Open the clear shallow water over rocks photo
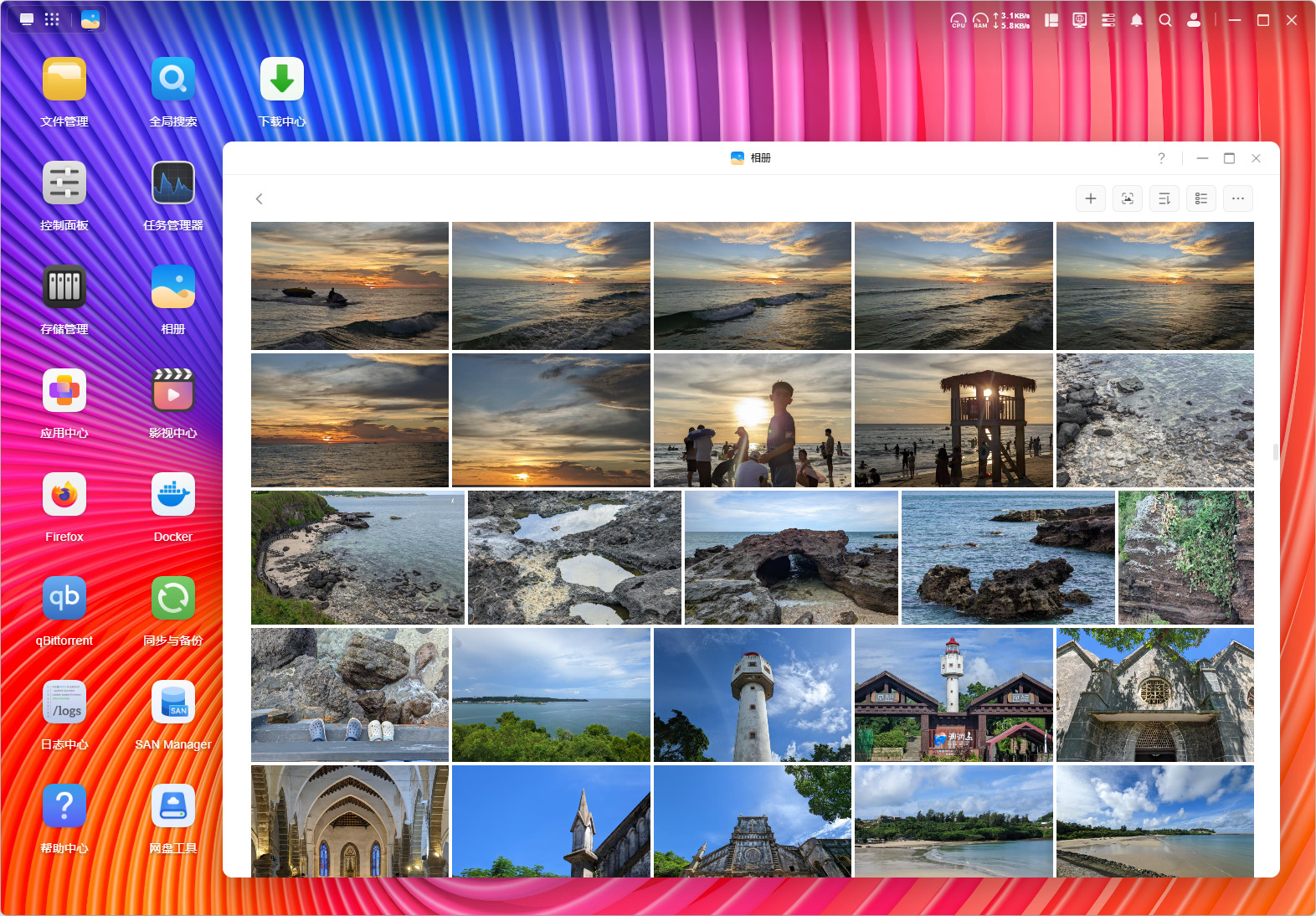 tap(1155, 420)
